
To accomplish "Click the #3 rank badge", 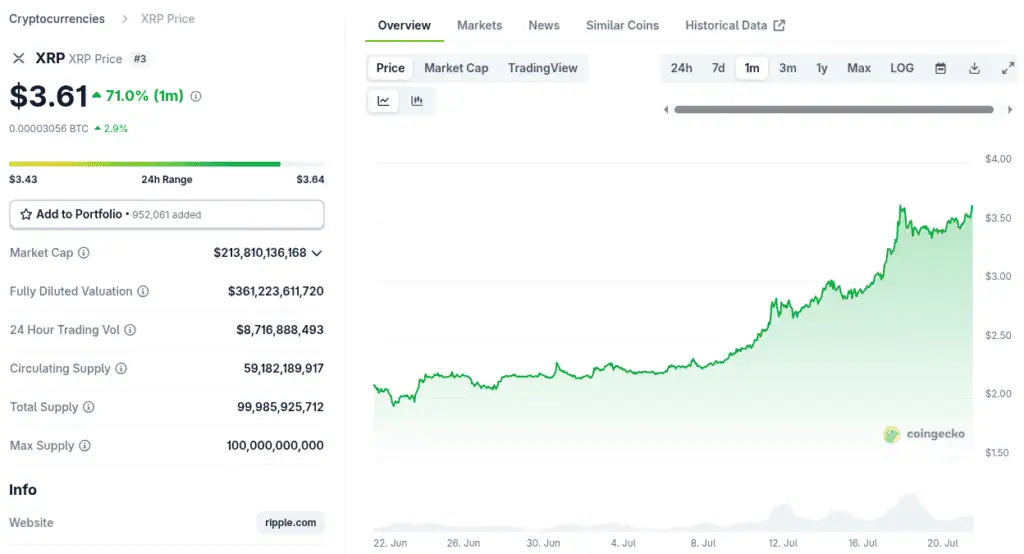I will coord(140,59).
